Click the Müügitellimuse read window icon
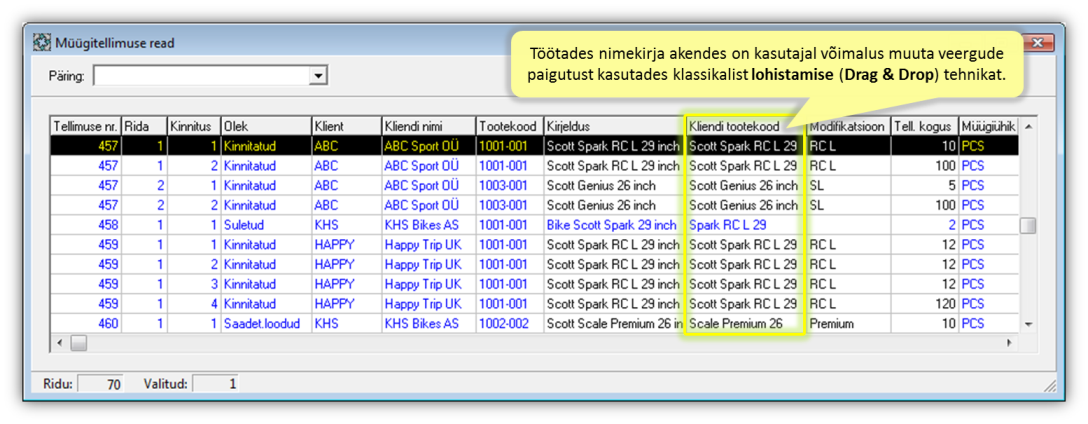The width and height of the screenshot is (1088, 424). [42, 43]
